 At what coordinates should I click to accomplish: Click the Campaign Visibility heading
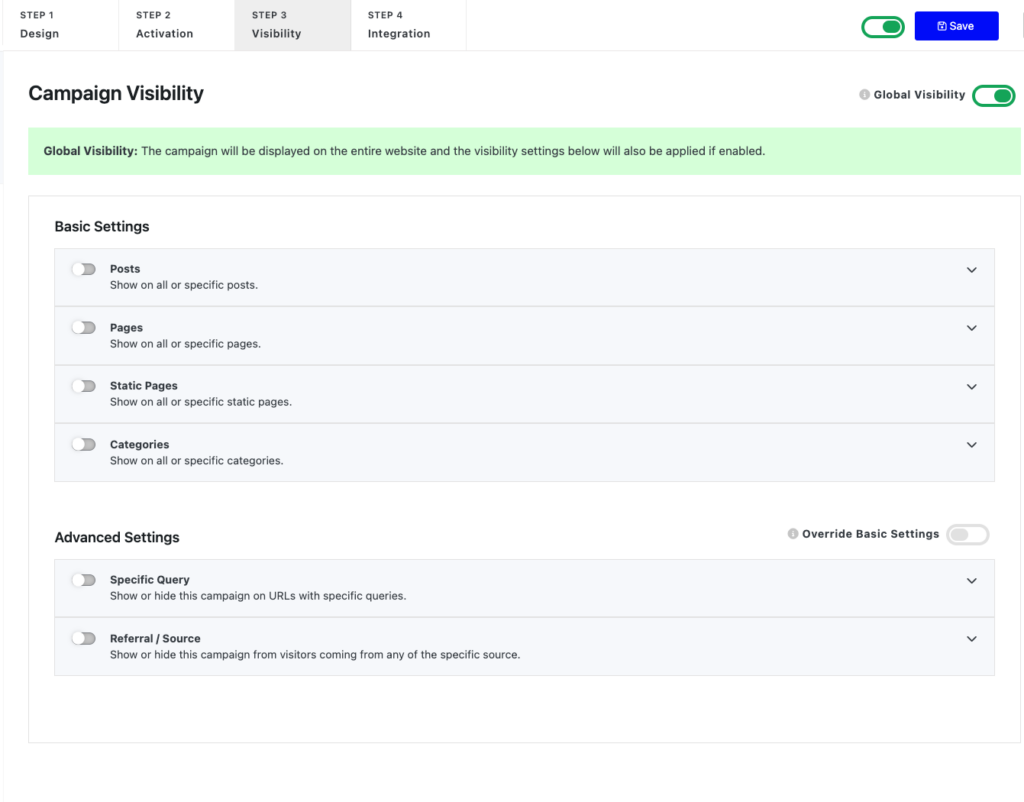(116, 93)
